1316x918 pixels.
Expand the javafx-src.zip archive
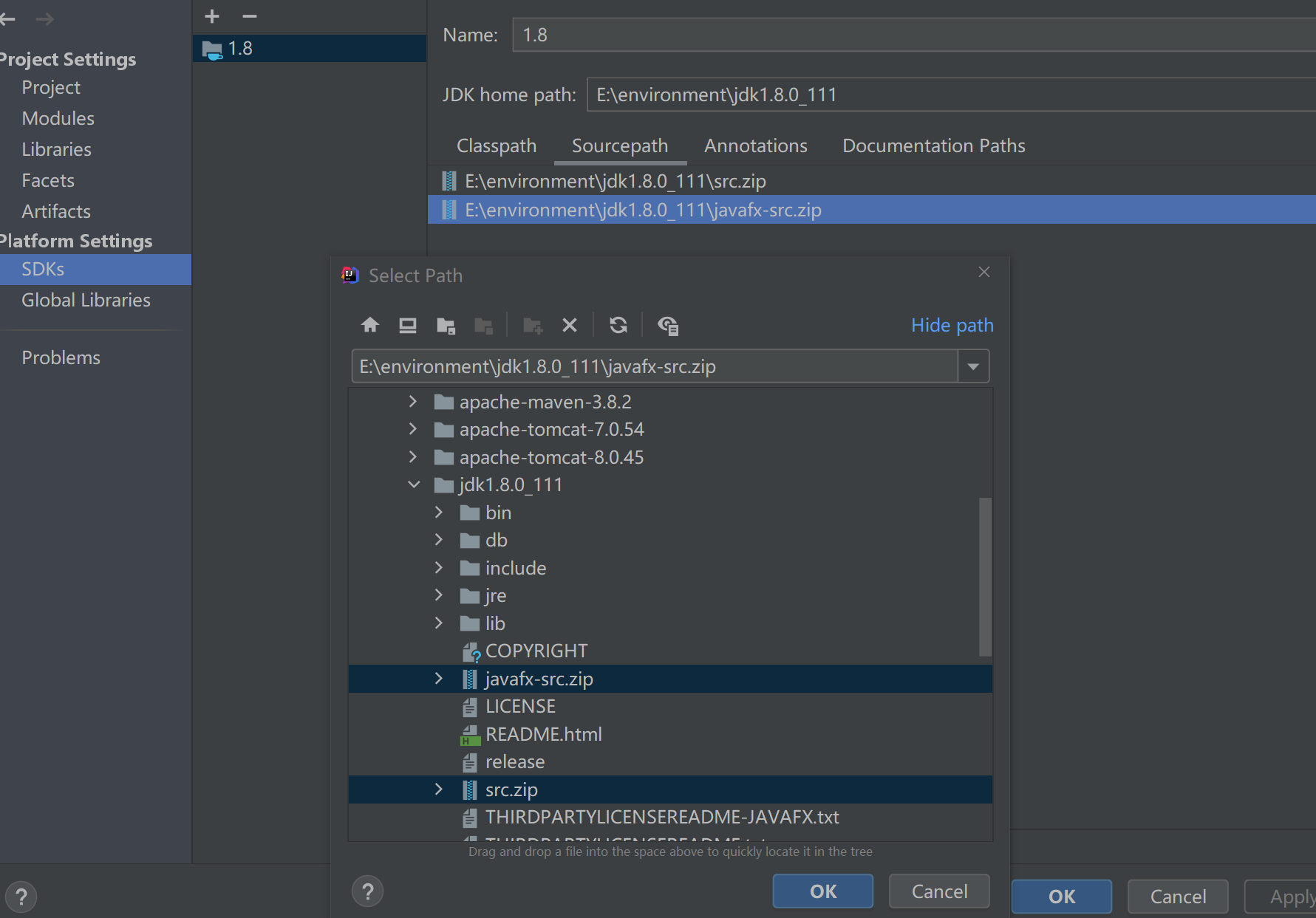pyautogui.click(x=439, y=679)
